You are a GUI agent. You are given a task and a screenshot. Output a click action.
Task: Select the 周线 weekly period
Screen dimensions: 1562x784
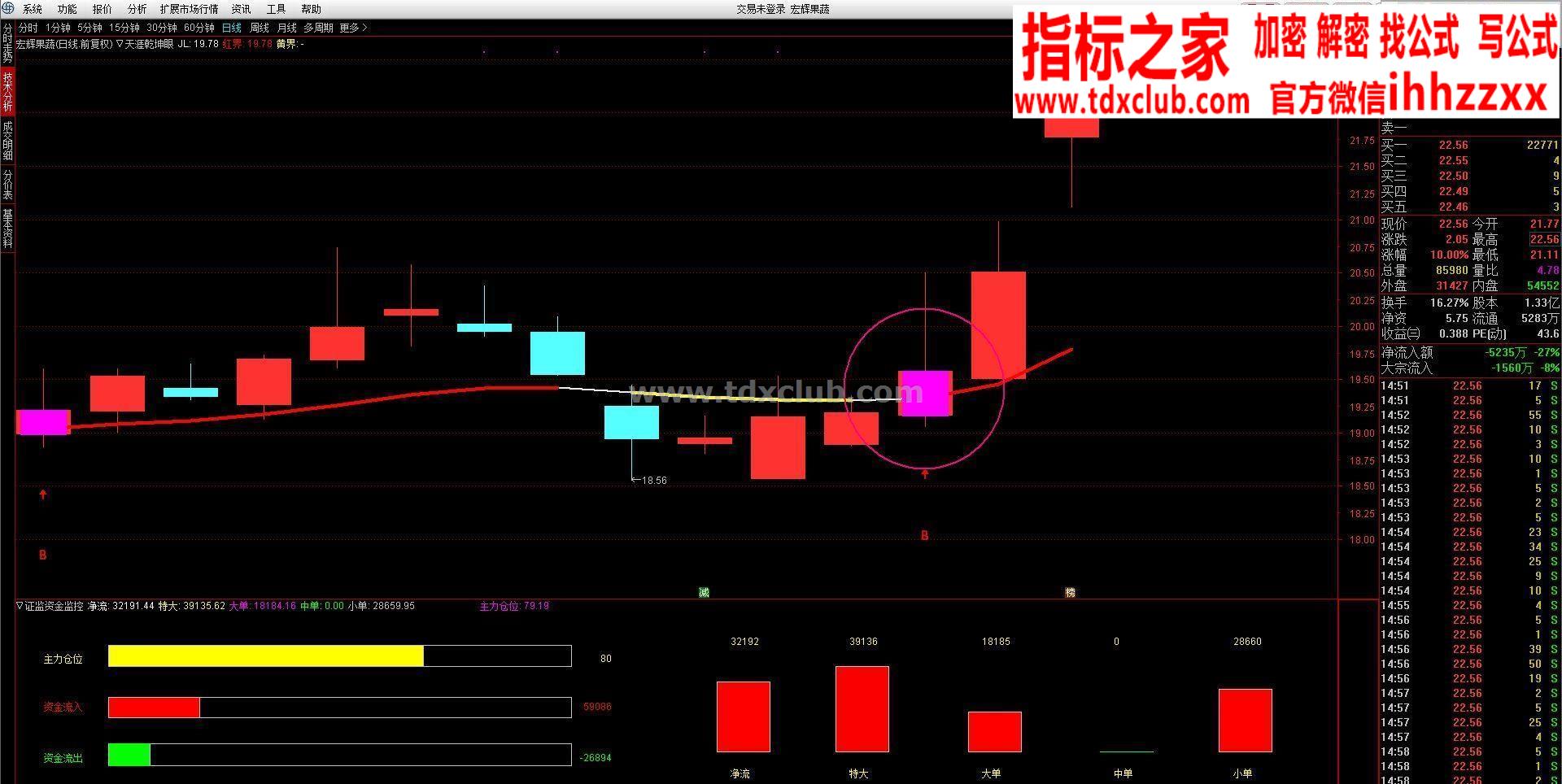(260, 28)
